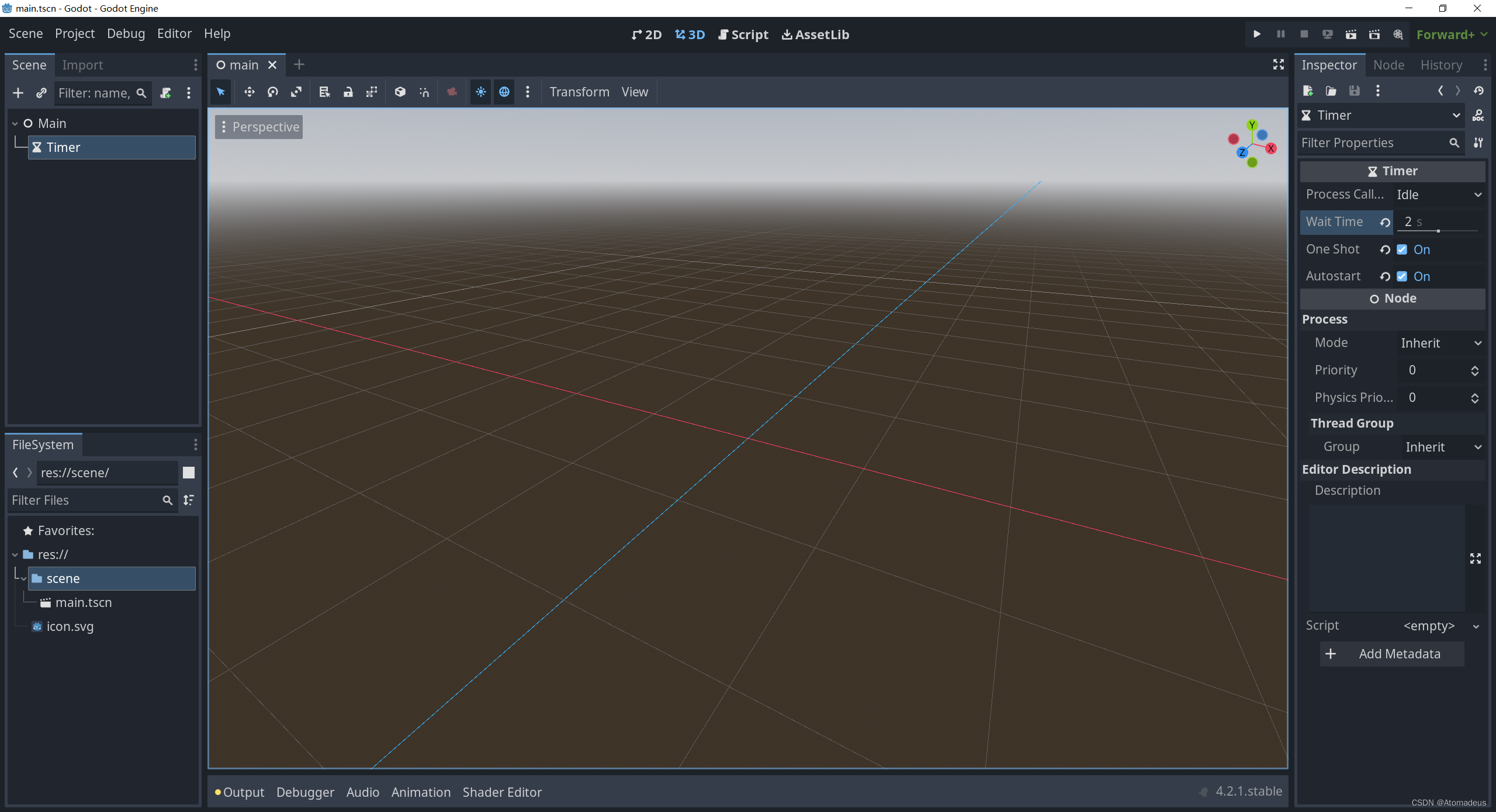Collapse the scene folder in FileSystem
1496x812 pixels.
pyautogui.click(x=23, y=579)
